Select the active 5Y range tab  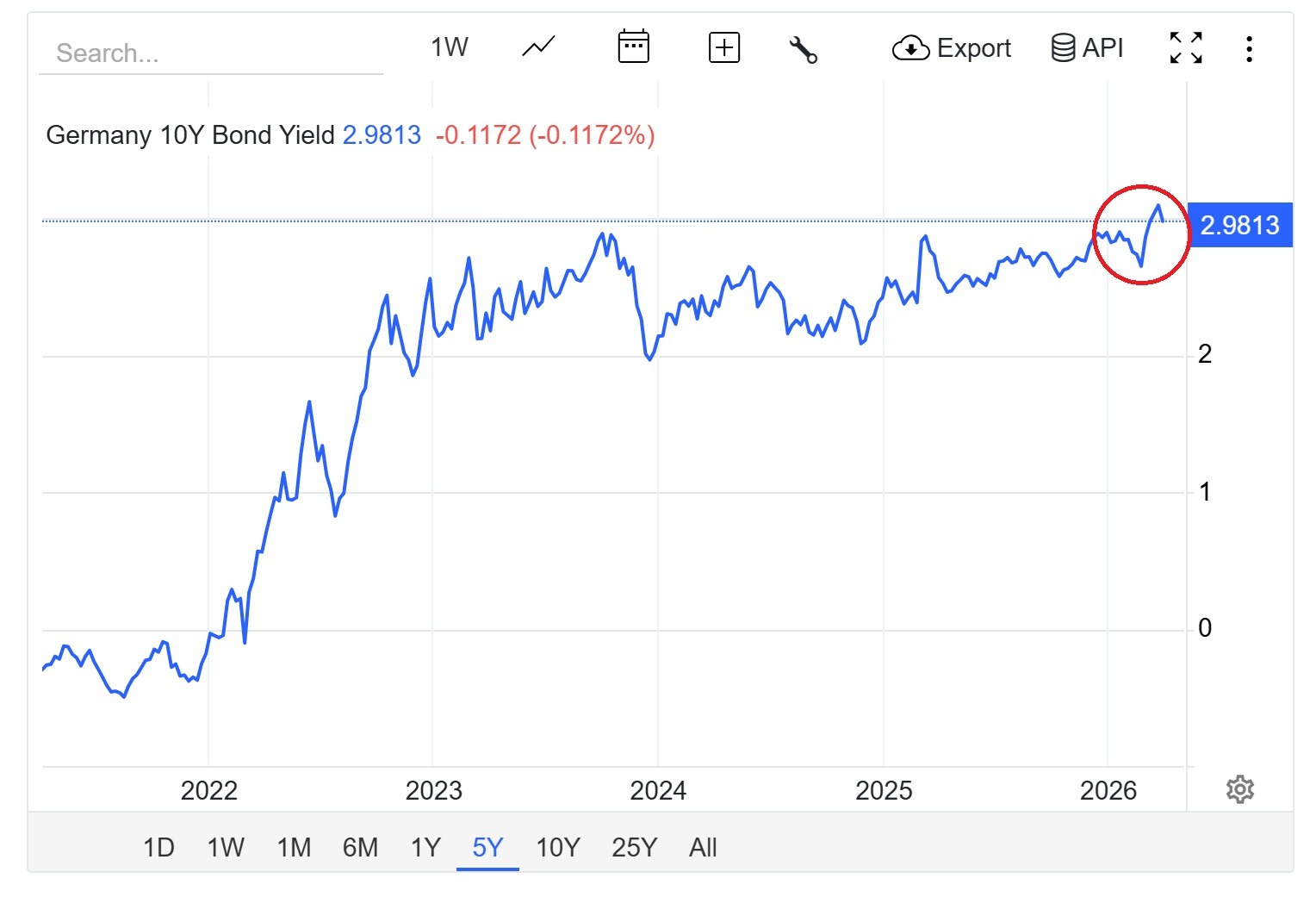pyautogui.click(x=487, y=848)
